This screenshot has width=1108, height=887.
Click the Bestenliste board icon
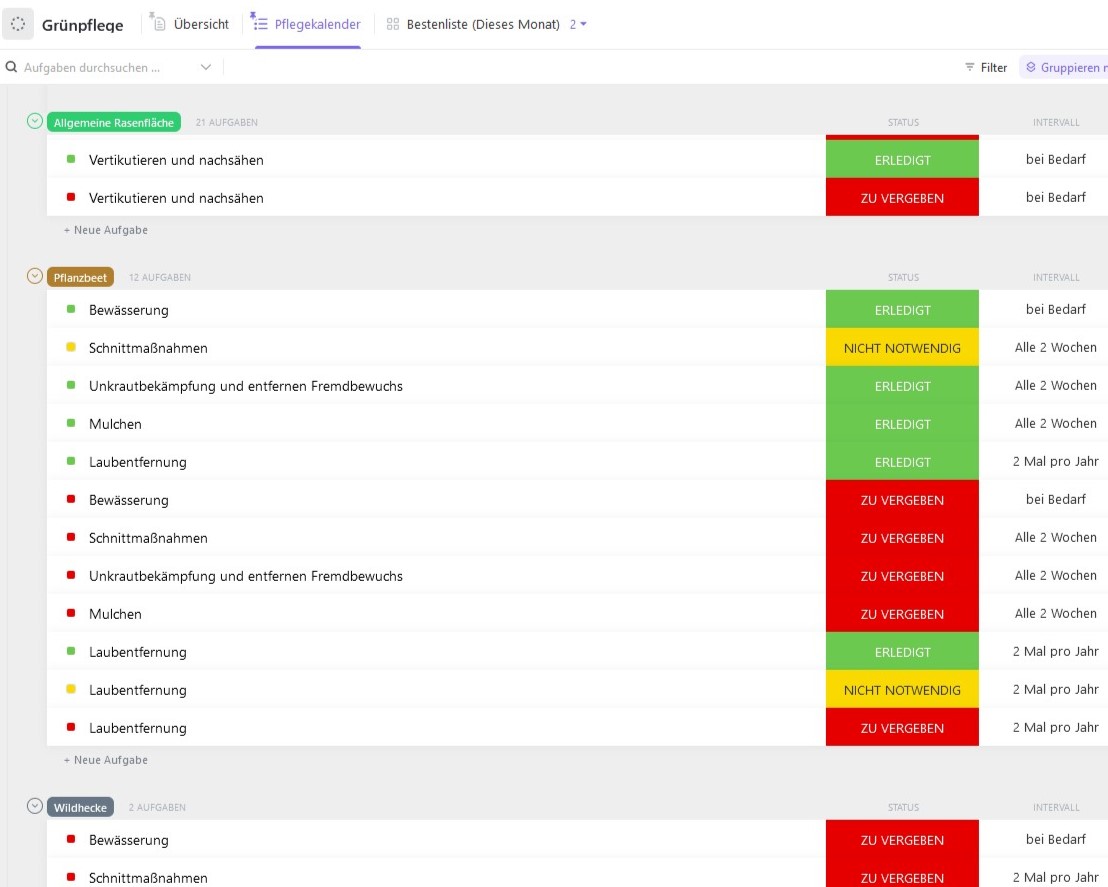(x=393, y=24)
